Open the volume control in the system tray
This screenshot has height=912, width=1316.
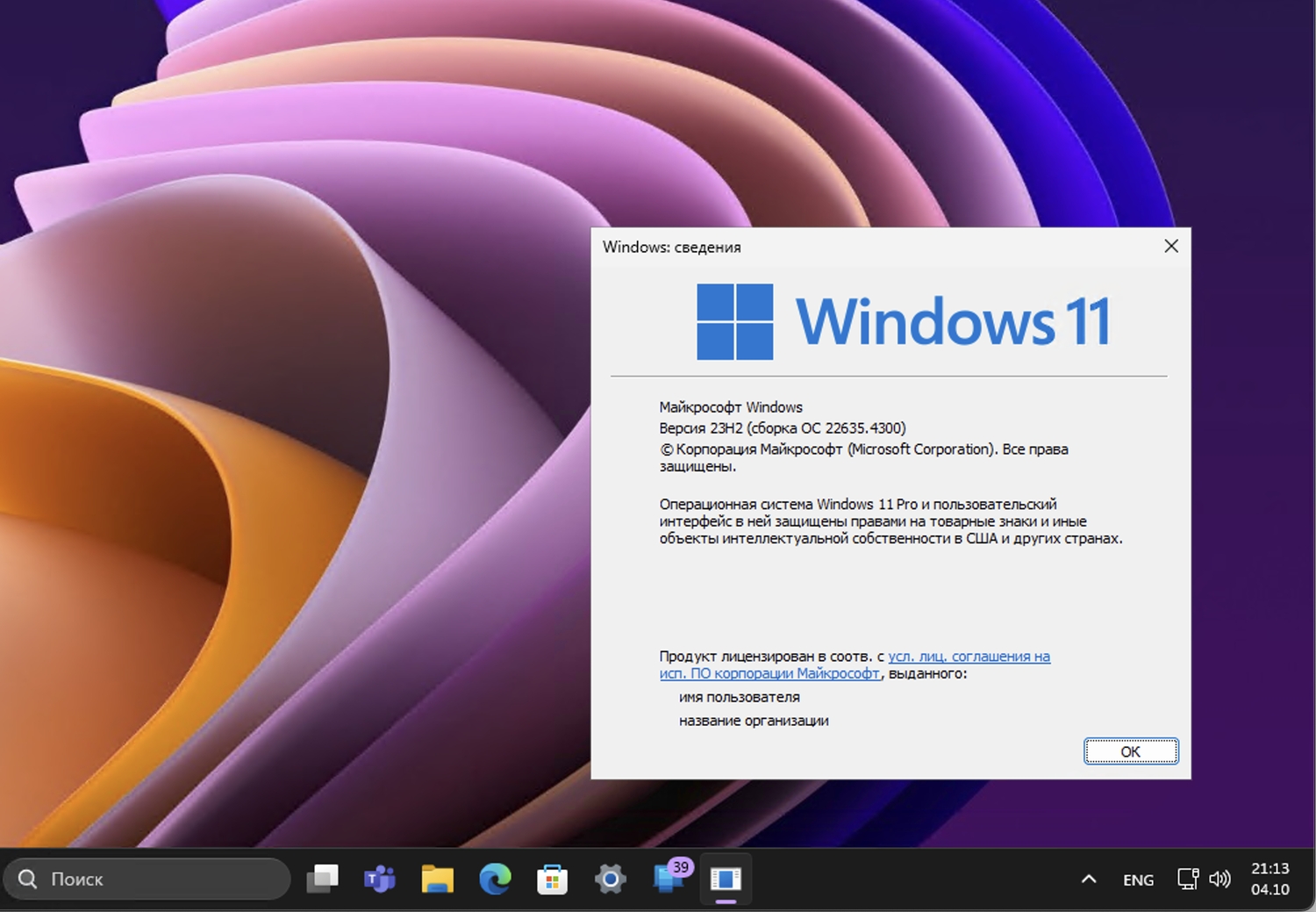click(1221, 879)
